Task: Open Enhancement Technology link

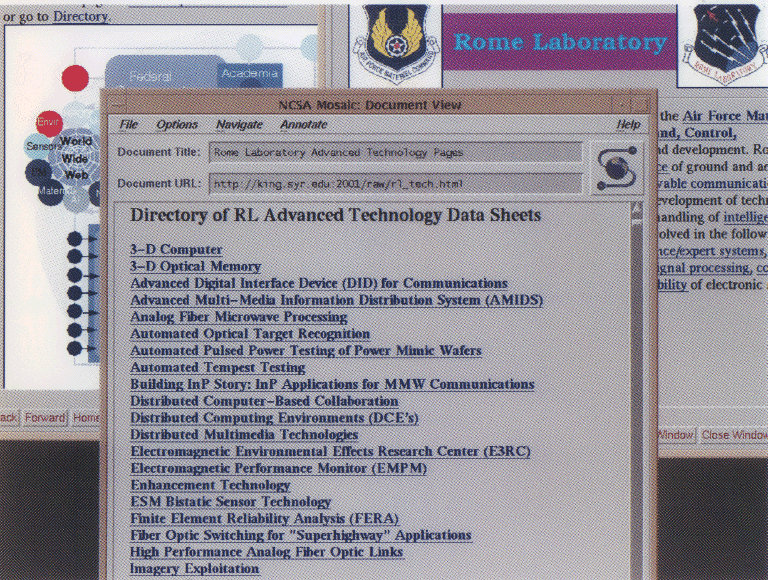Action: [210, 485]
